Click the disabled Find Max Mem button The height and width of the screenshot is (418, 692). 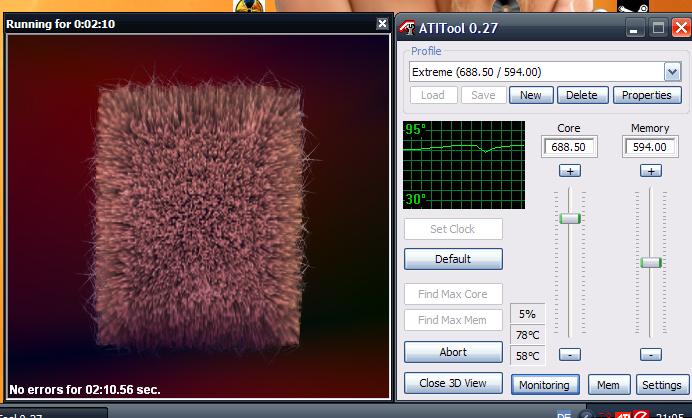tap(453, 320)
